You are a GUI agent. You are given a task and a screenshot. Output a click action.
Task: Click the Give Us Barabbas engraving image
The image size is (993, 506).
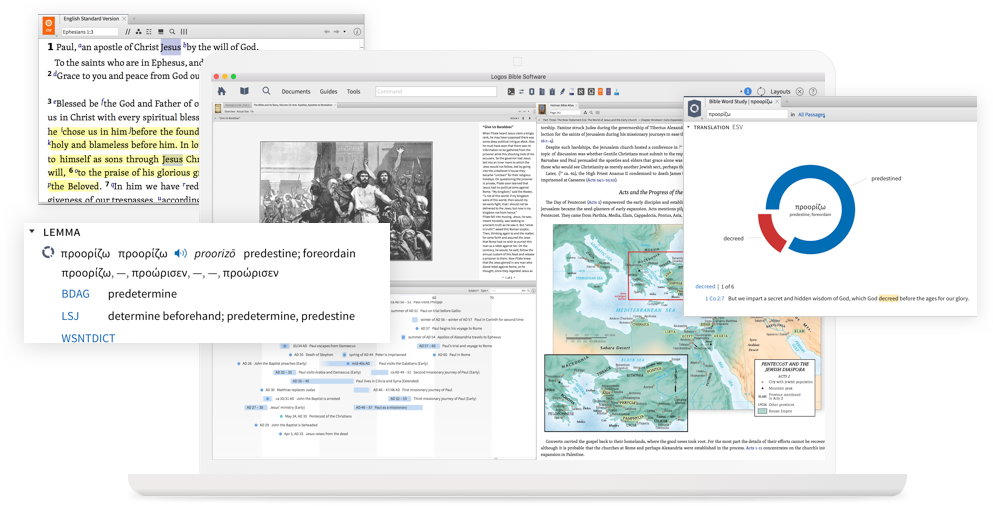coord(346,201)
